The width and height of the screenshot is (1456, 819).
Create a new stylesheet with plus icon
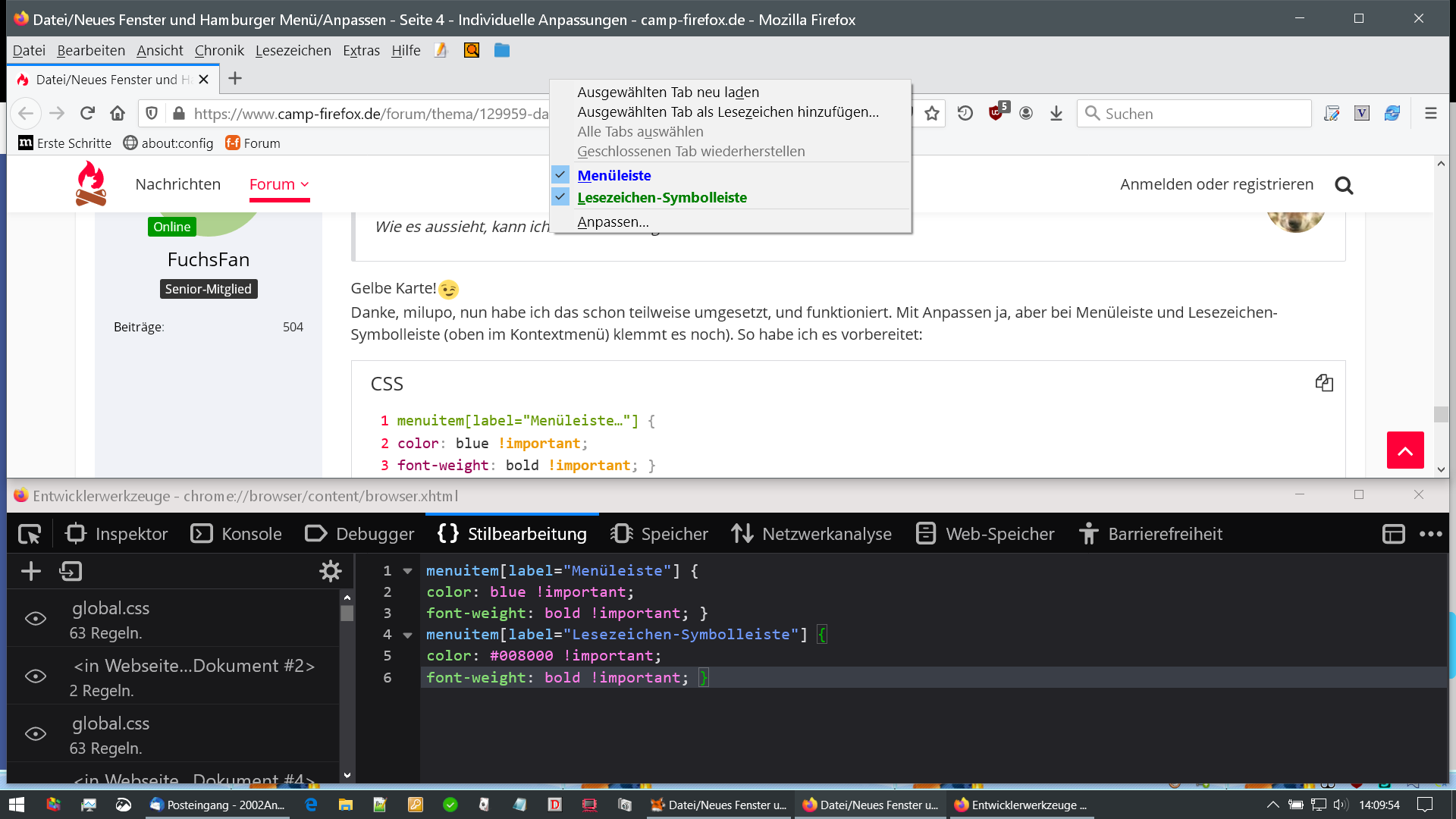click(31, 571)
